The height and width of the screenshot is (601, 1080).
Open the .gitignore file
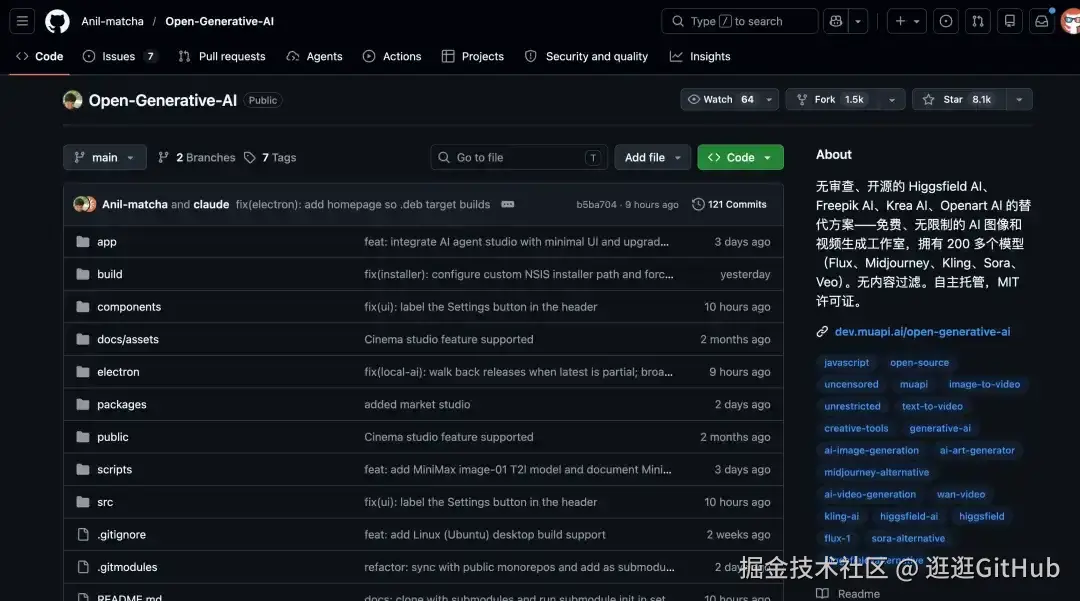(x=121, y=535)
